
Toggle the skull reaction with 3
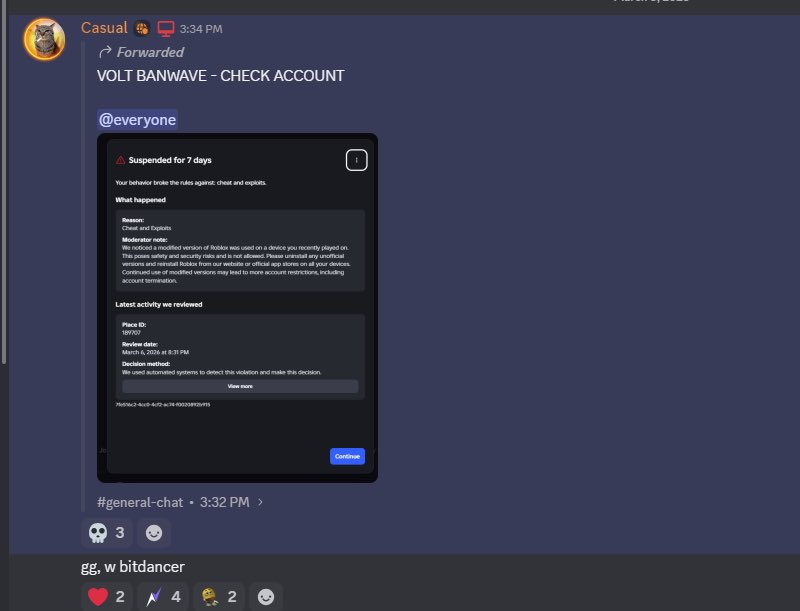[x=107, y=533]
